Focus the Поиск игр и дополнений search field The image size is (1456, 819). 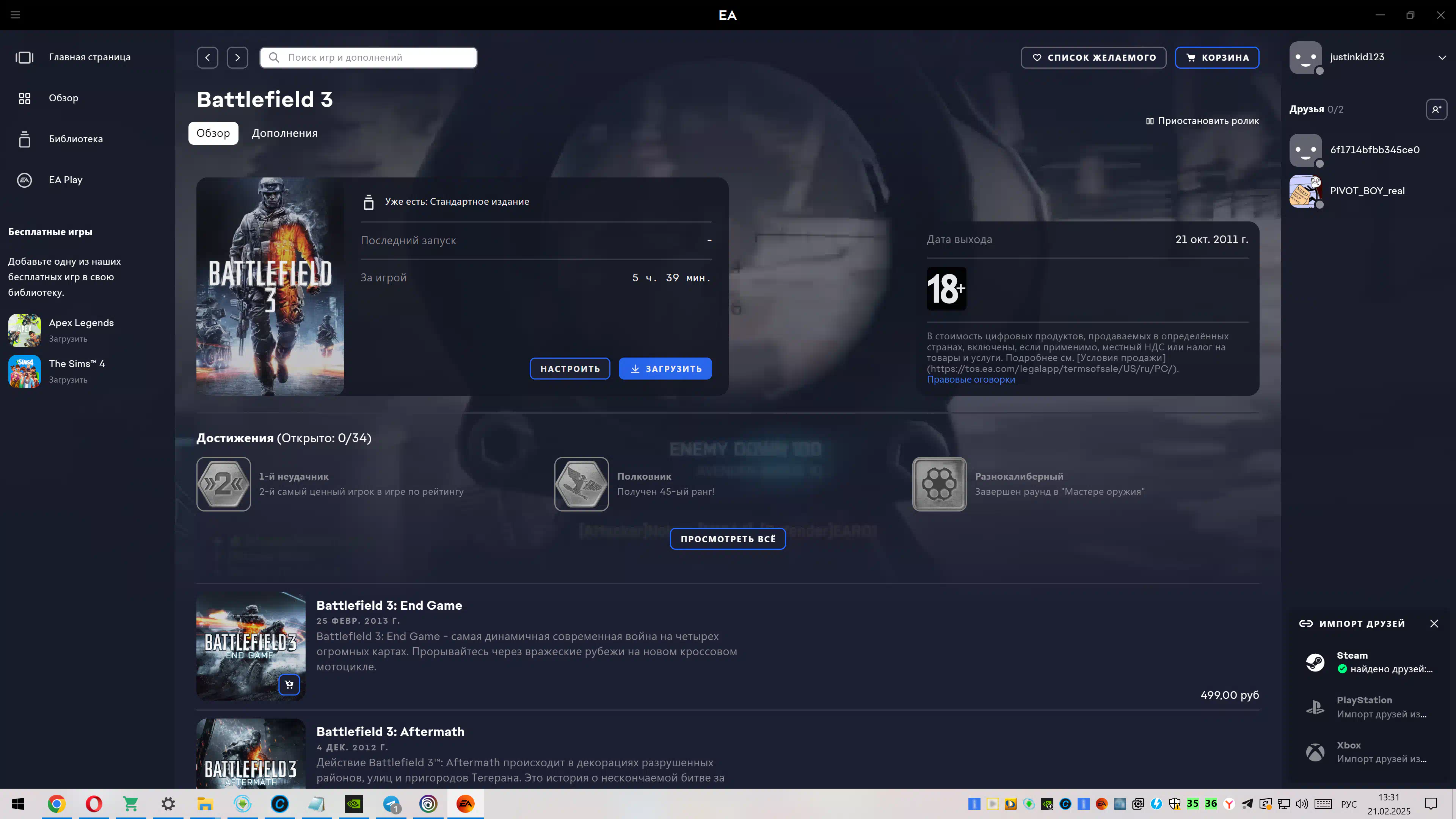pos(369,57)
